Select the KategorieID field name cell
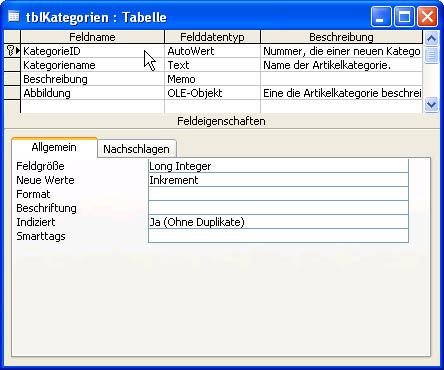Image resolution: width=444 pixels, height=370 pixels. tap(92, 51)
